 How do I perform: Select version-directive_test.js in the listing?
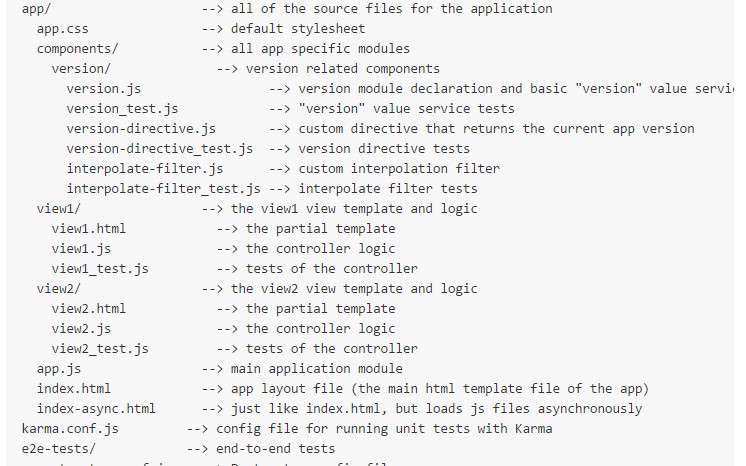[x=159, y=149]
